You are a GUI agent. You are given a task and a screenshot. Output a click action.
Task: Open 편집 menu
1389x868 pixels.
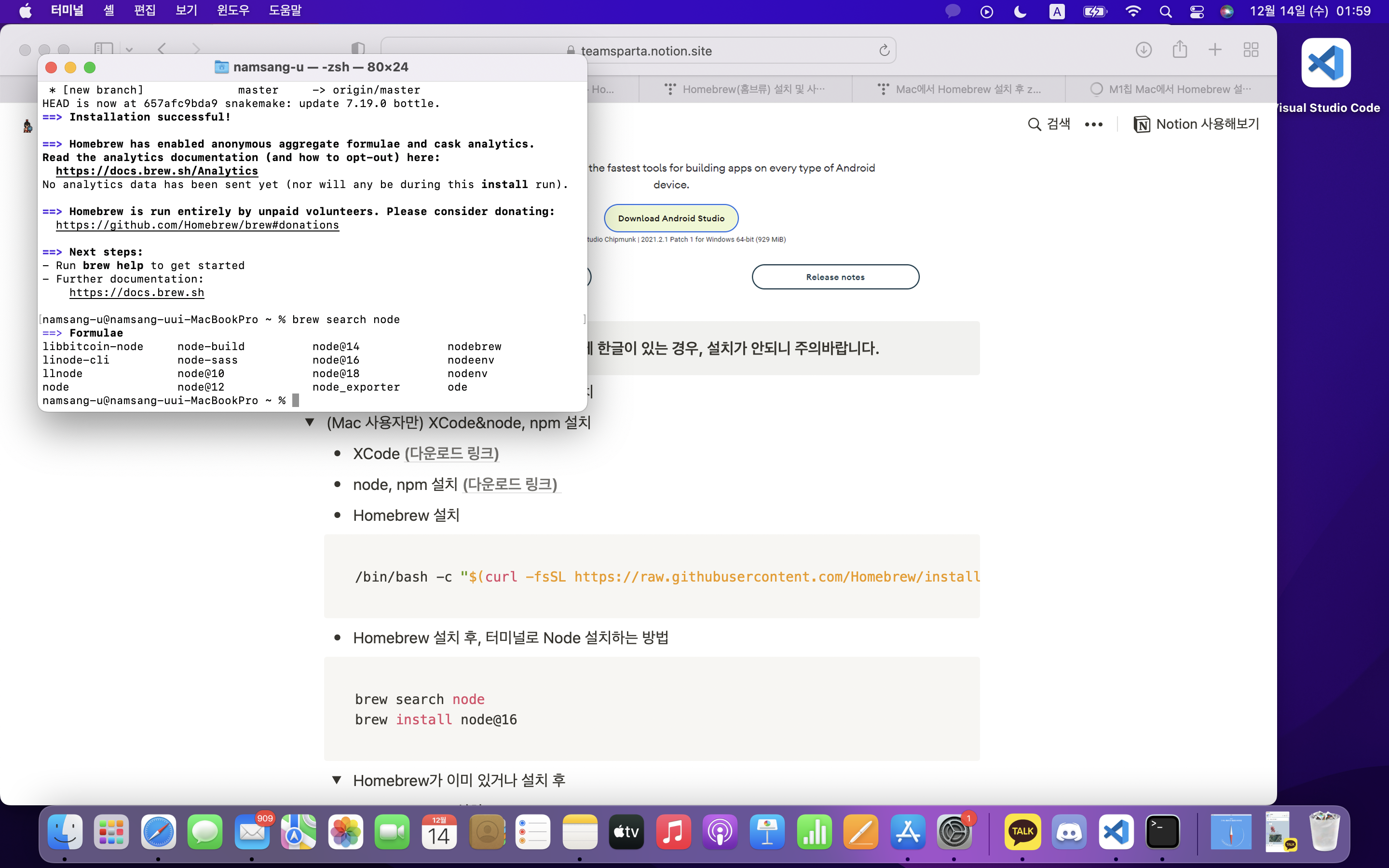pos(145,11)
